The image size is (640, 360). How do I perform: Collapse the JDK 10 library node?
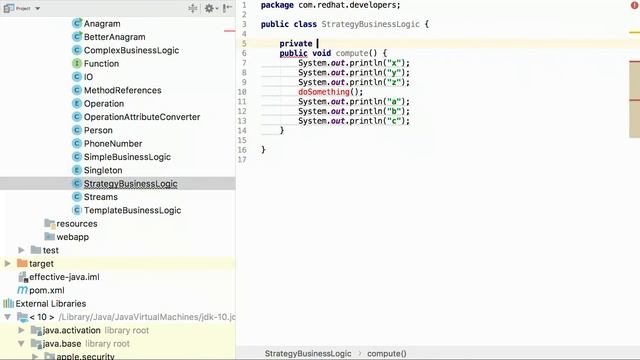click(x=7, y=317)
